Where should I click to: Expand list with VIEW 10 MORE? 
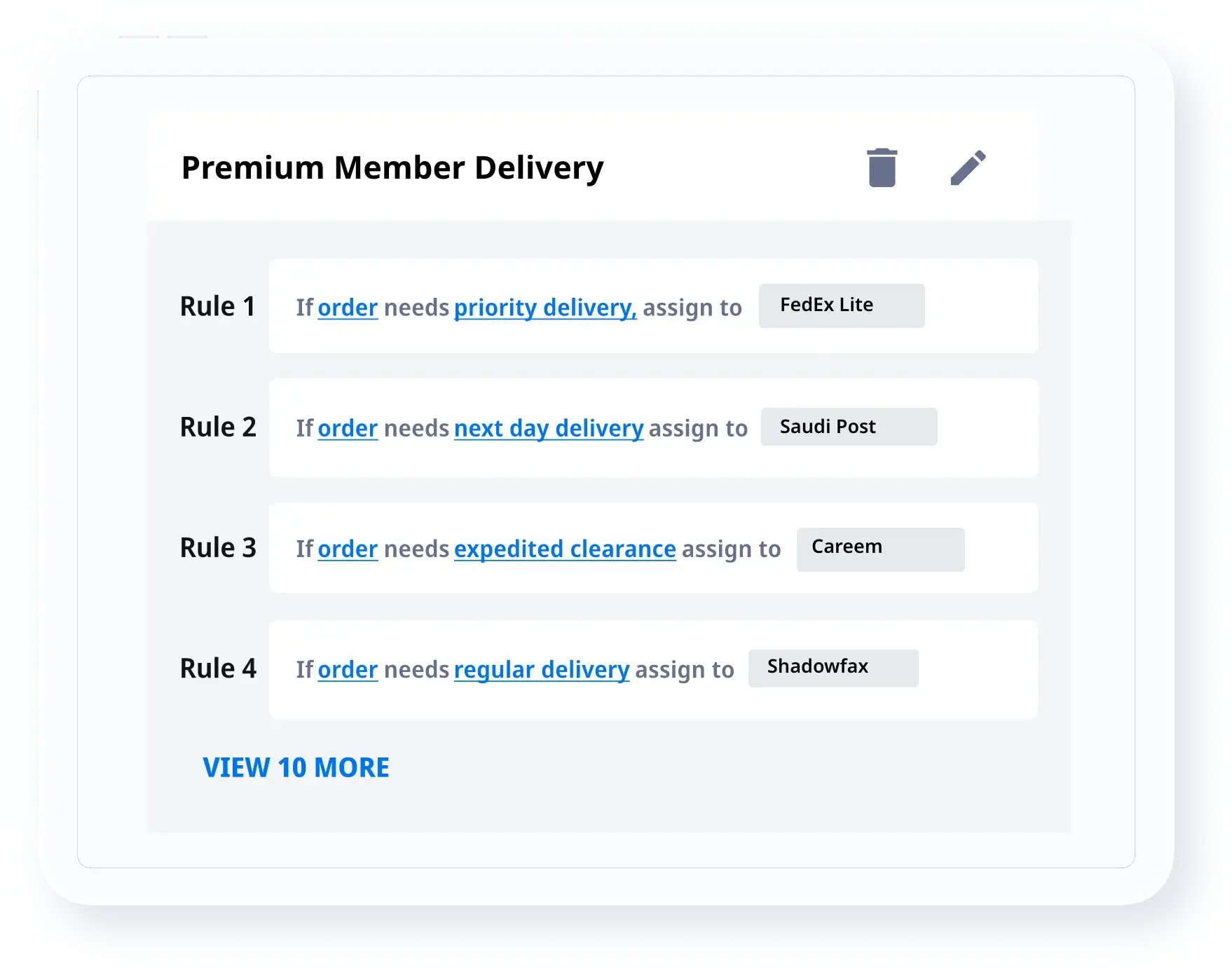296,767
